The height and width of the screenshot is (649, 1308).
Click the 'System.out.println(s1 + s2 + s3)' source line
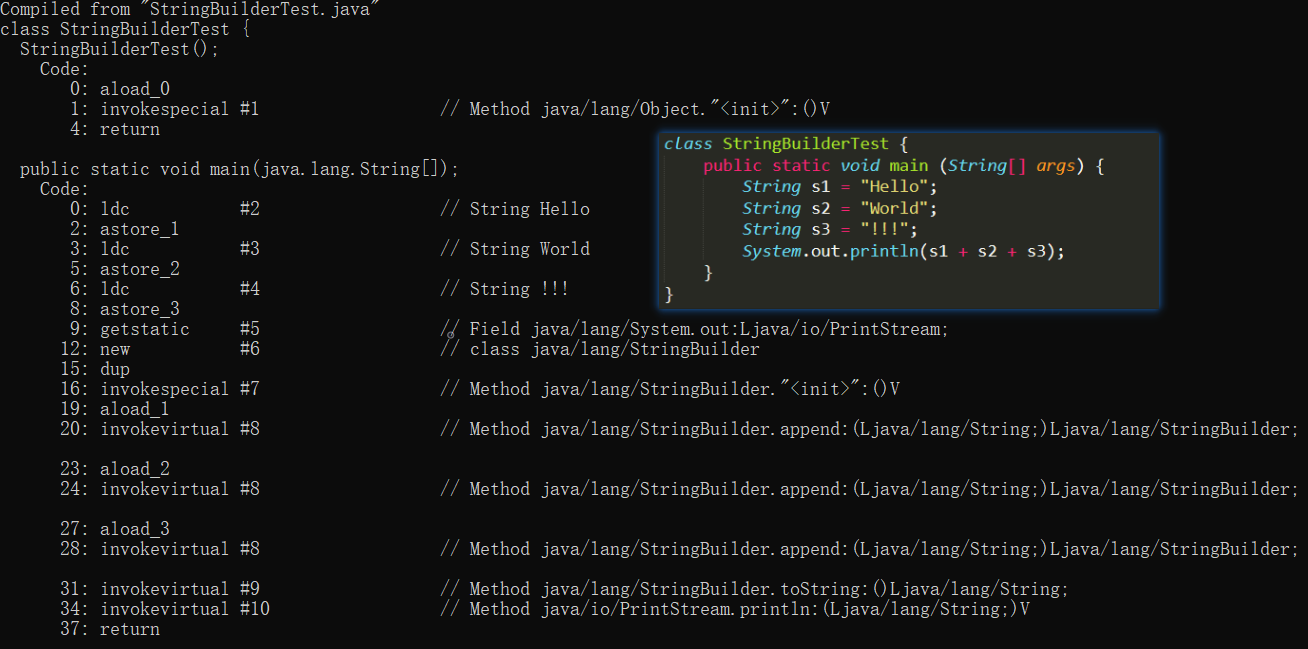tap(903, 251)
